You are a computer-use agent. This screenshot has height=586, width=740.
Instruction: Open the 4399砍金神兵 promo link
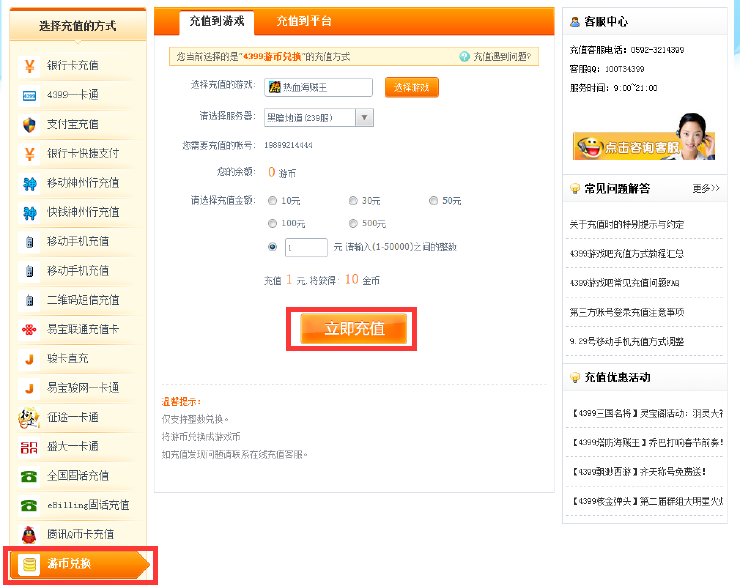(x=647, y=501)
